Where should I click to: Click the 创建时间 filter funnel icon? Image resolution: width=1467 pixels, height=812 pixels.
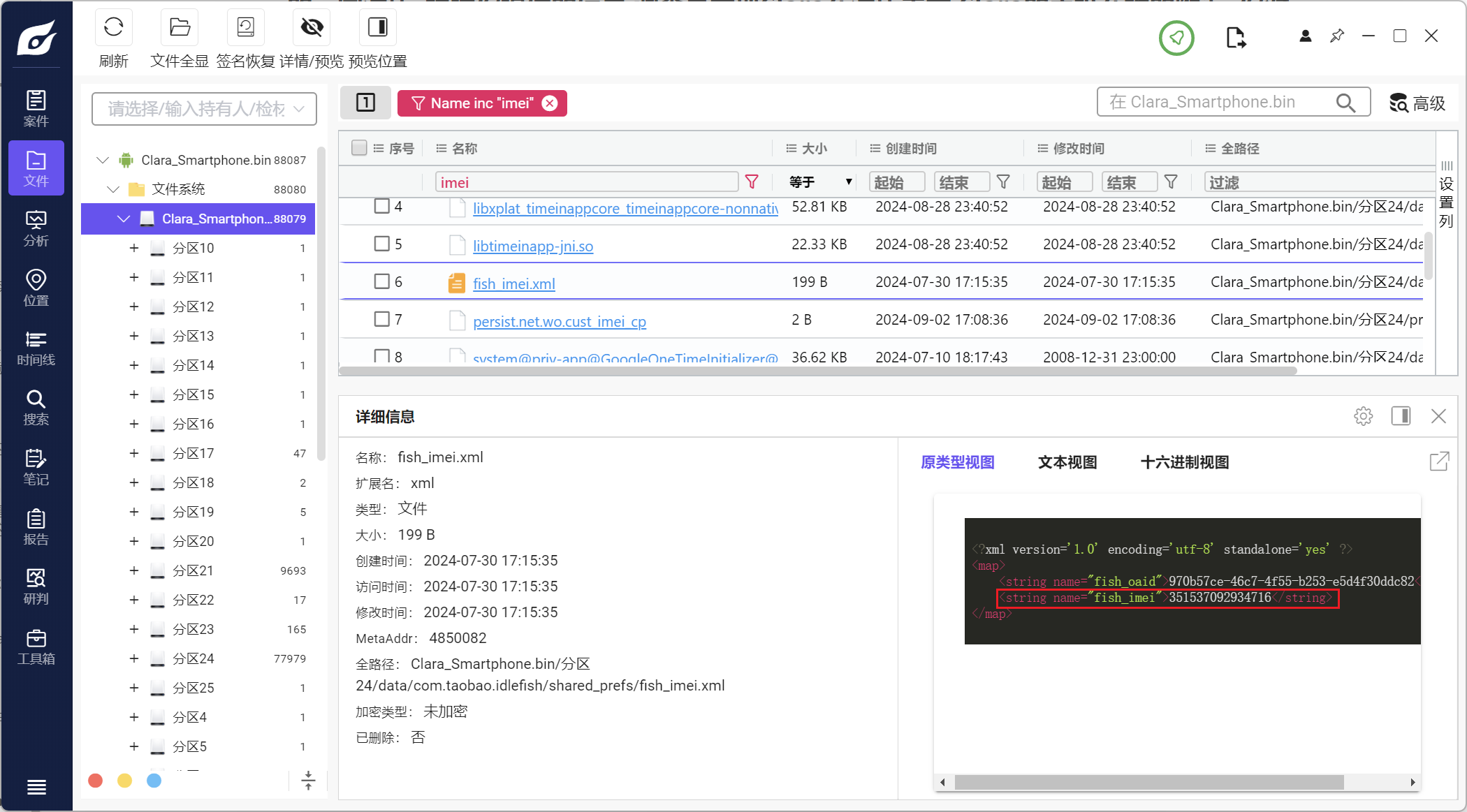(x=1003, y=182)
